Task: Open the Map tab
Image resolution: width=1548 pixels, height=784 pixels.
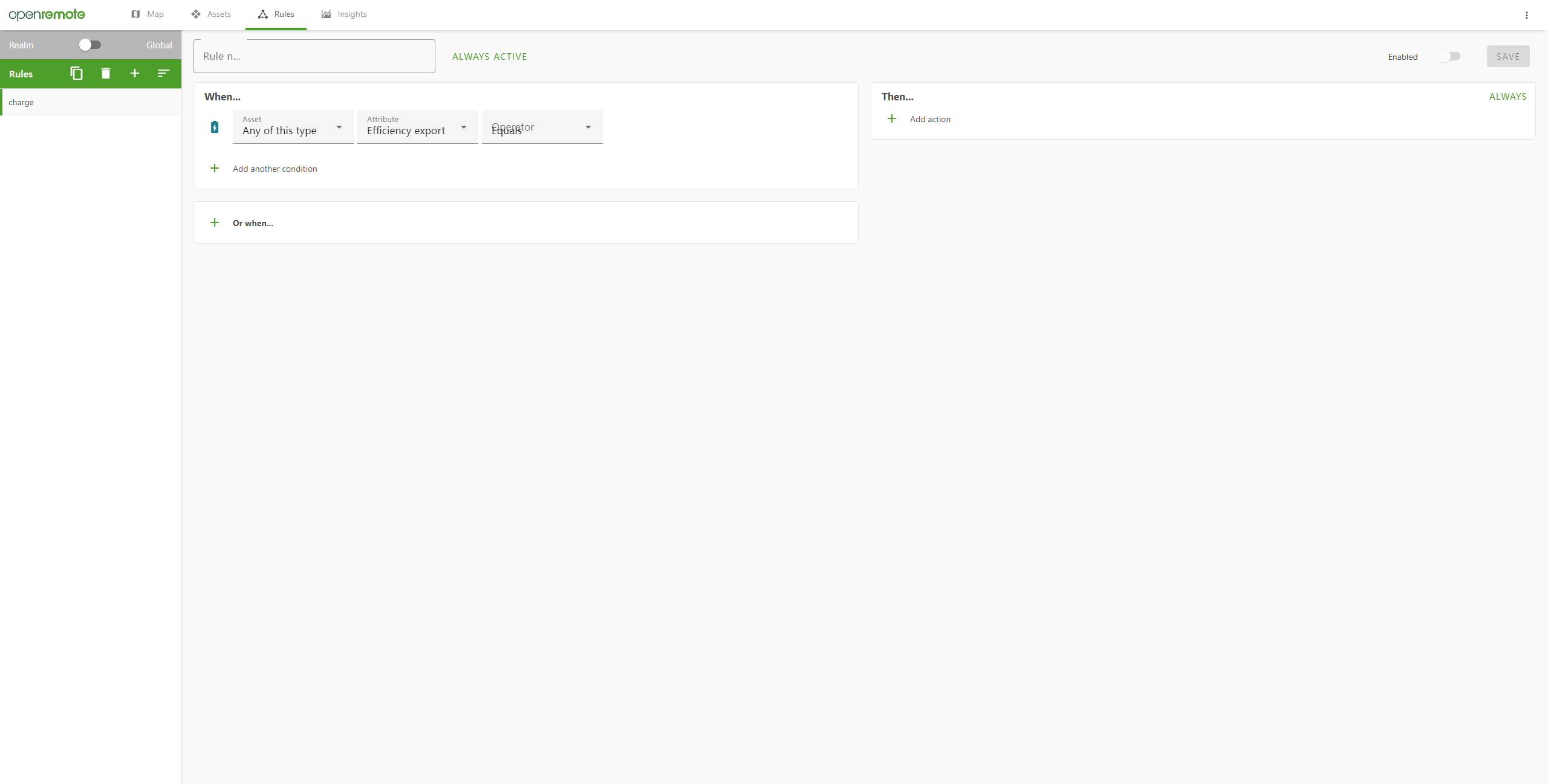Action: (x=148, y=15)
